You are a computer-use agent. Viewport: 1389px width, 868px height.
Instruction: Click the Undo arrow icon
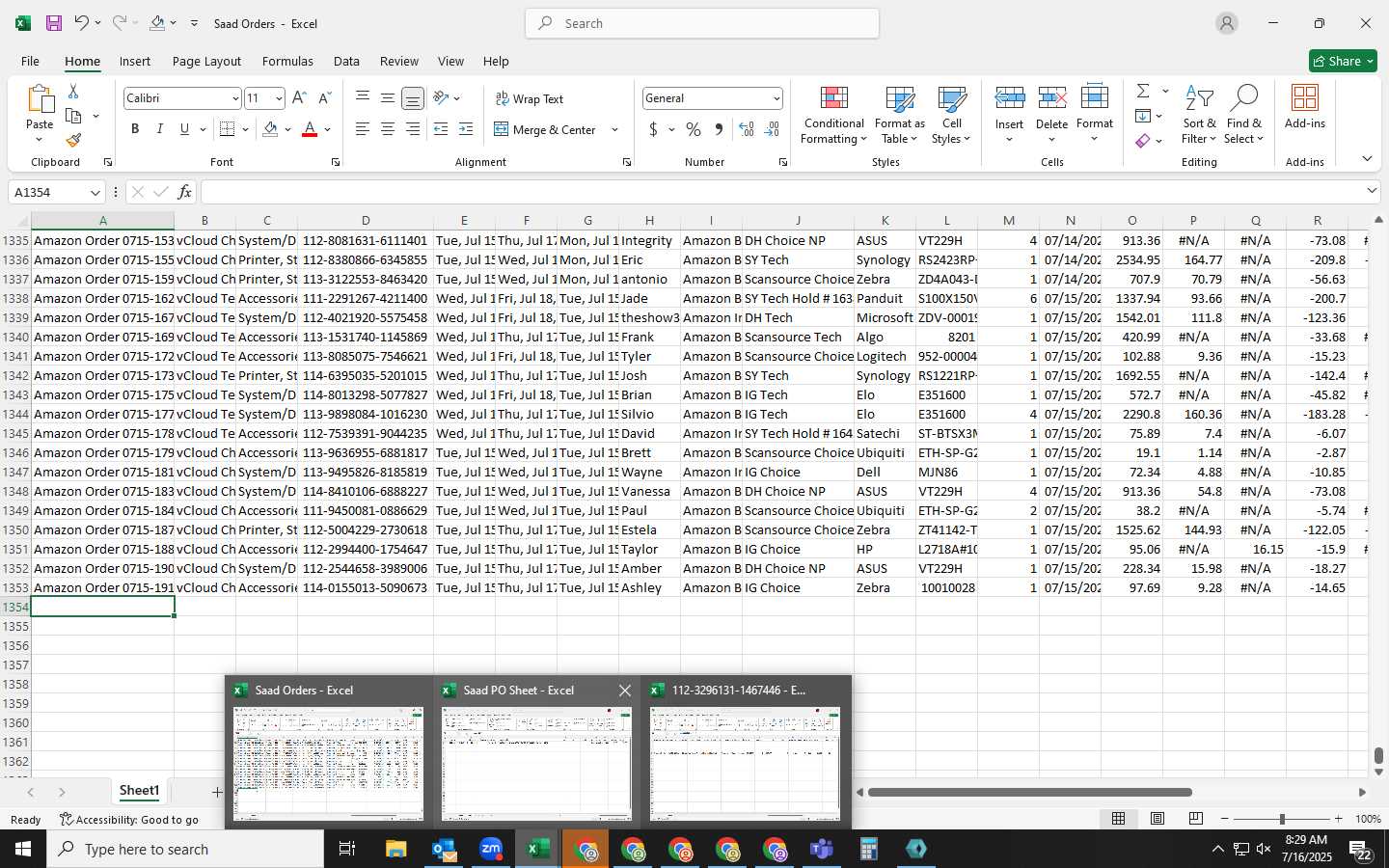82,23
